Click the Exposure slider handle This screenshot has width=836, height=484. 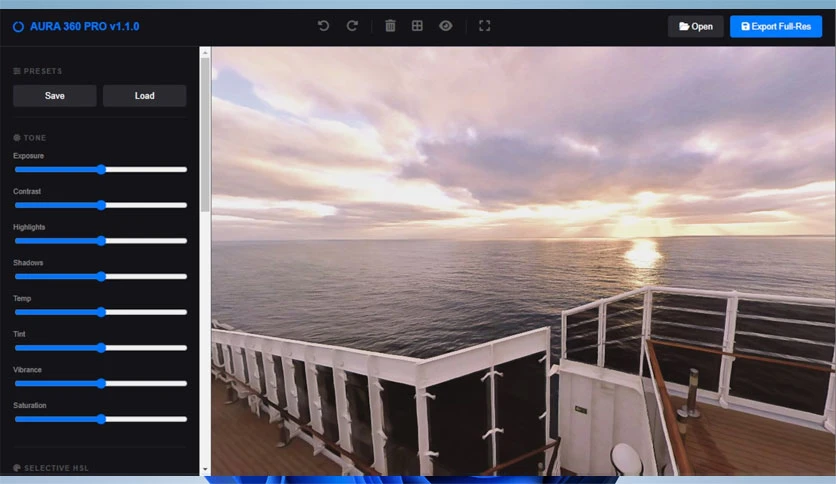[101, 170]
